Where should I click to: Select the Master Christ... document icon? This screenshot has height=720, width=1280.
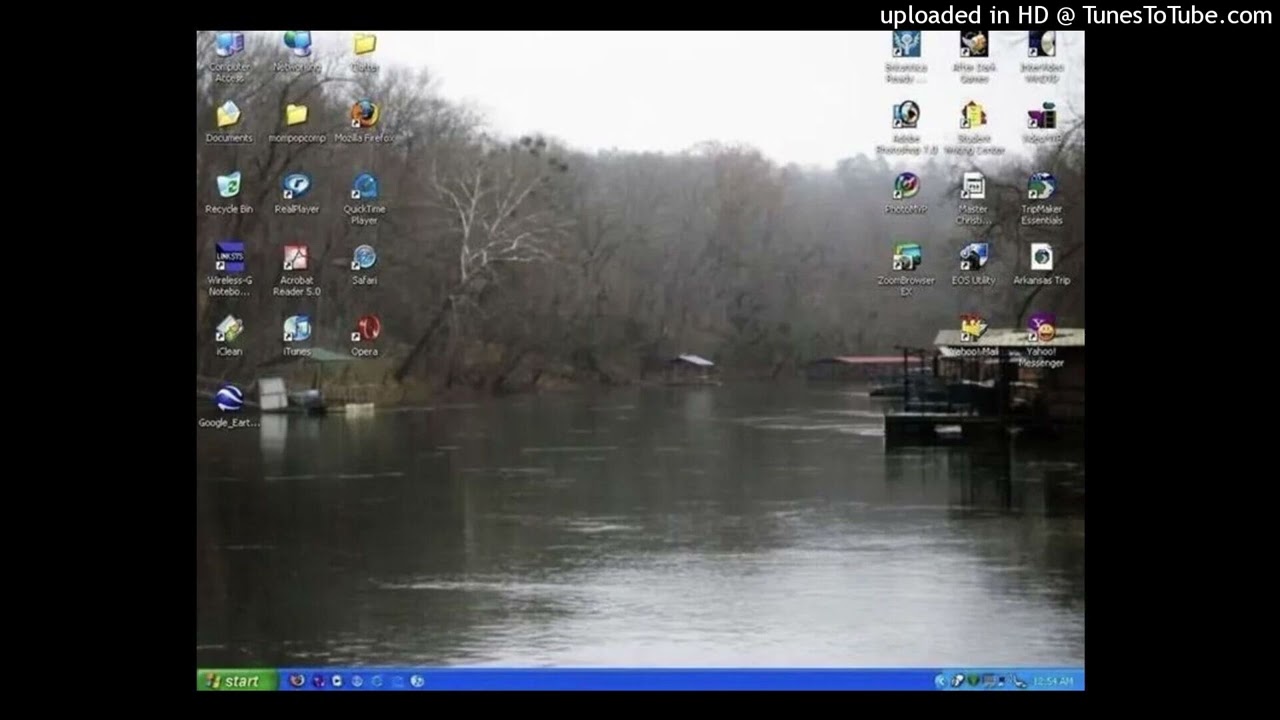pos(973,199)
